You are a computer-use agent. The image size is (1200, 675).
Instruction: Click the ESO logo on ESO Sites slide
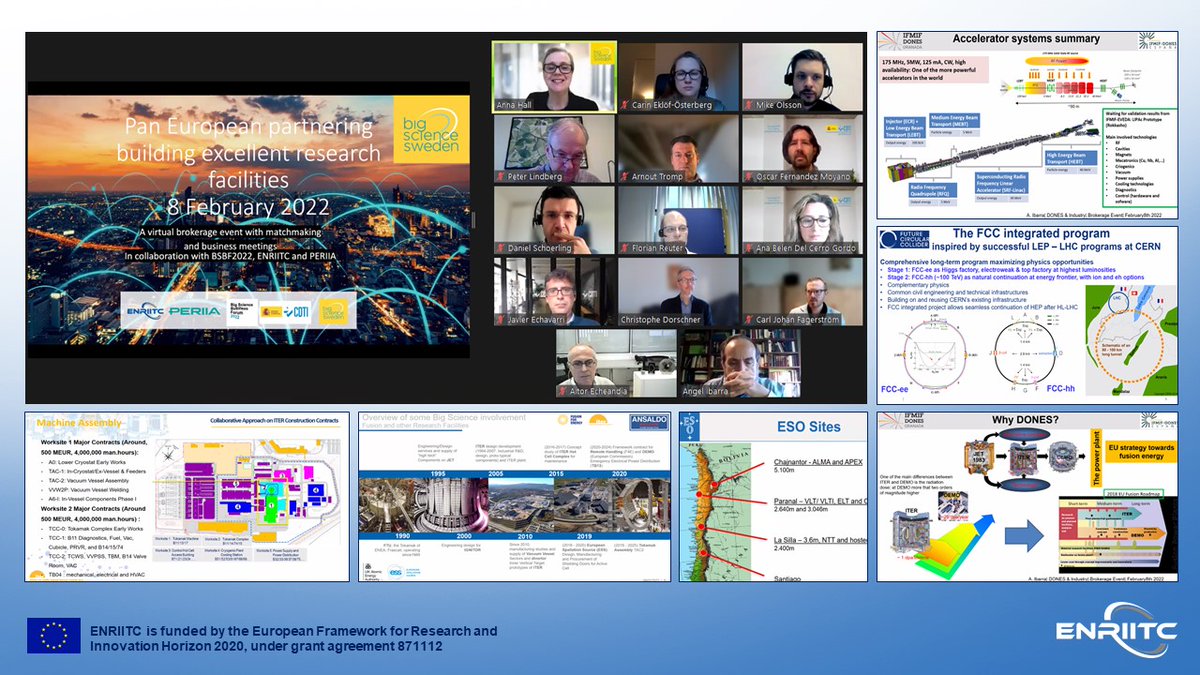pos(691,427)
